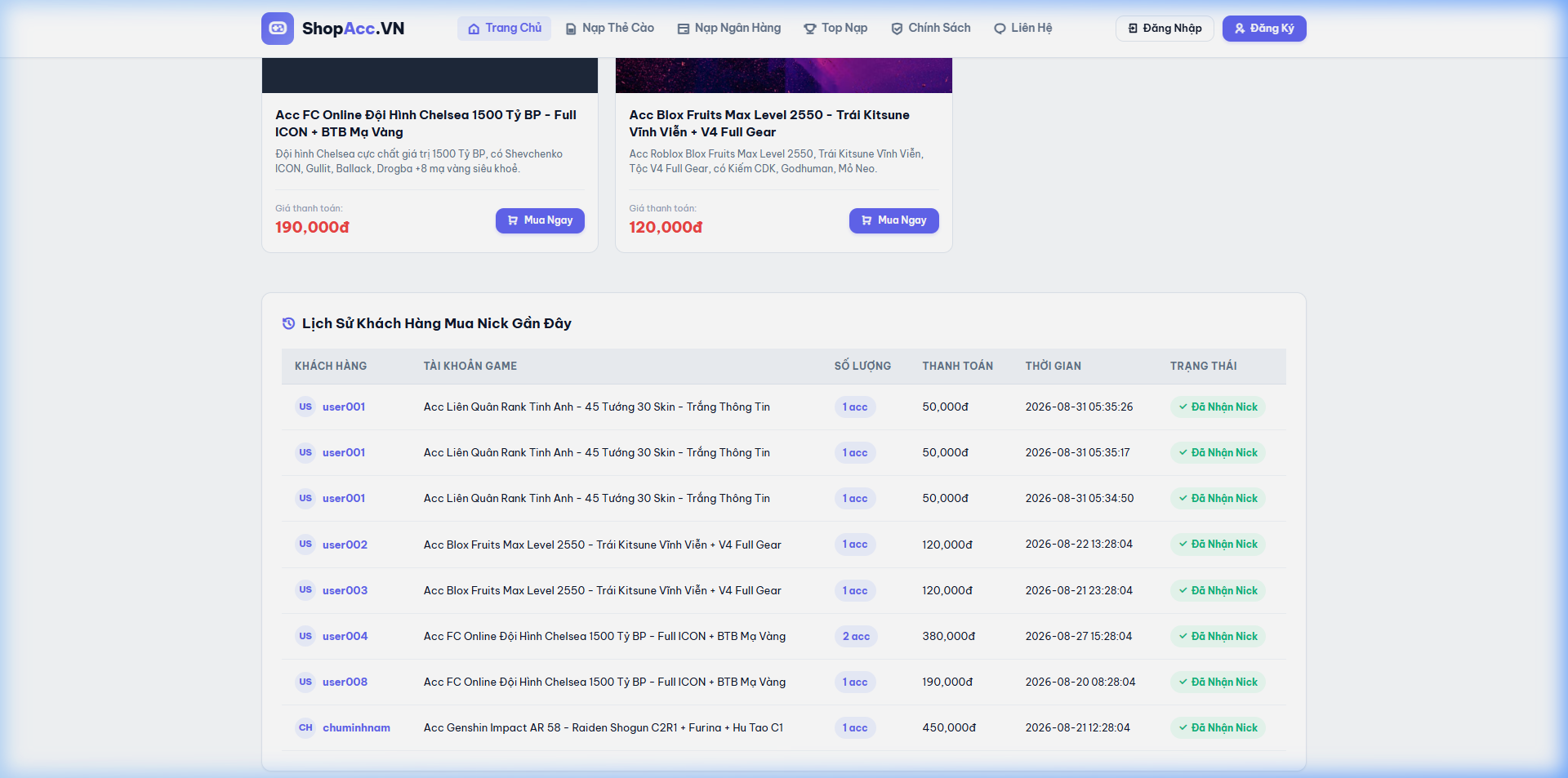Open the user004 customer profile link
Image resolution: width=1568 pixels, height=778 pixels.
tap(345, 636)
